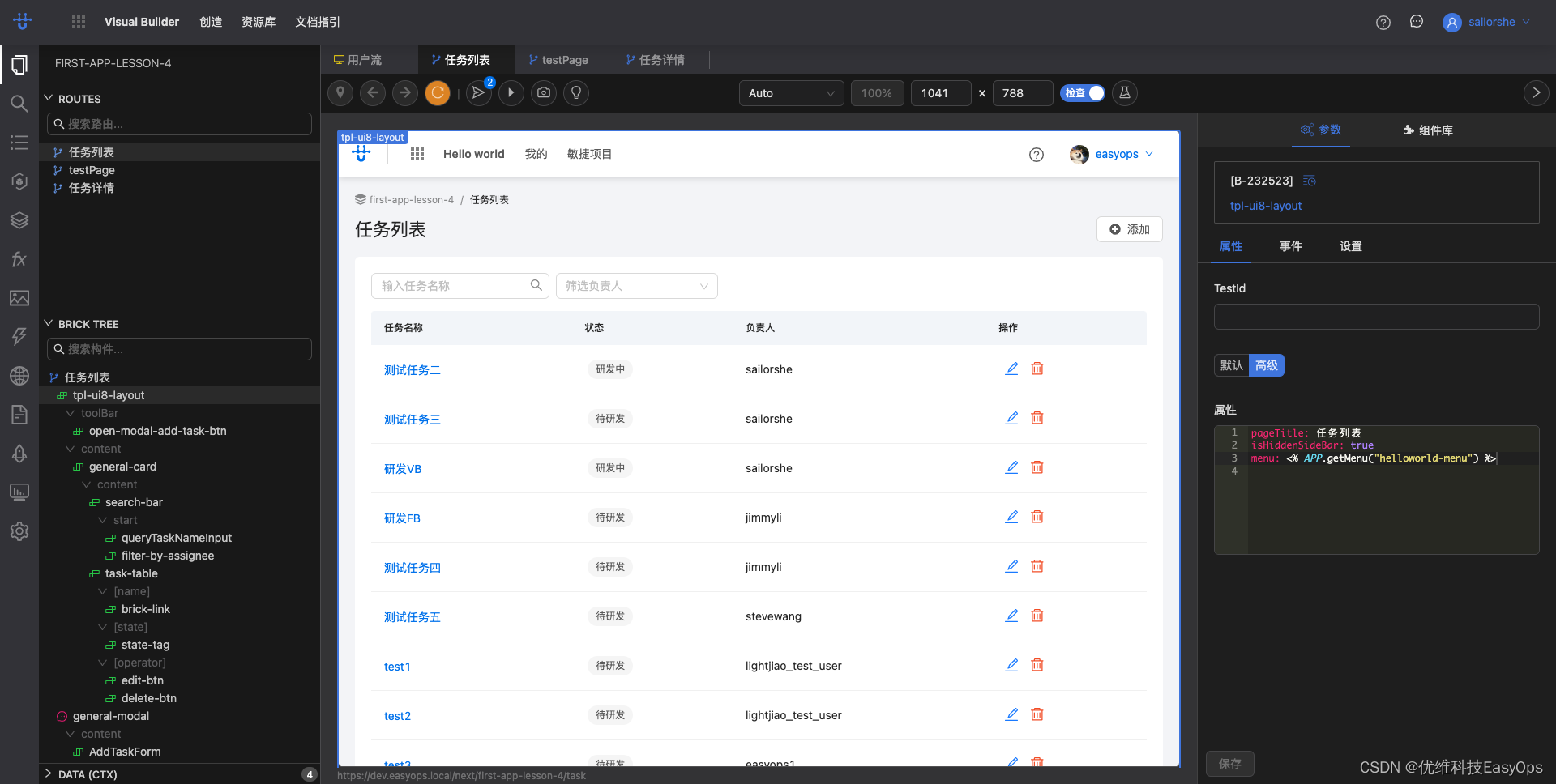Collapse the toolBar tree node
This screenshot has width=1556, height=784.
(70, 413)
